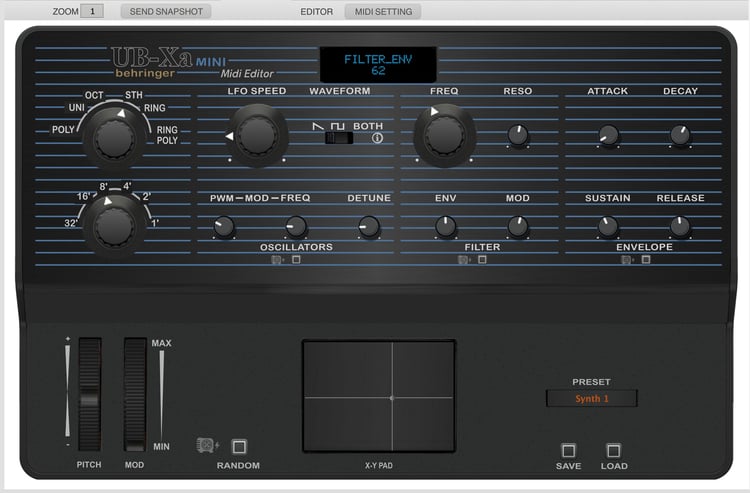Select the 32' footage label
The width and height of the screenshot is (750, 493).
pyautogui.click(x=71, y=223)
